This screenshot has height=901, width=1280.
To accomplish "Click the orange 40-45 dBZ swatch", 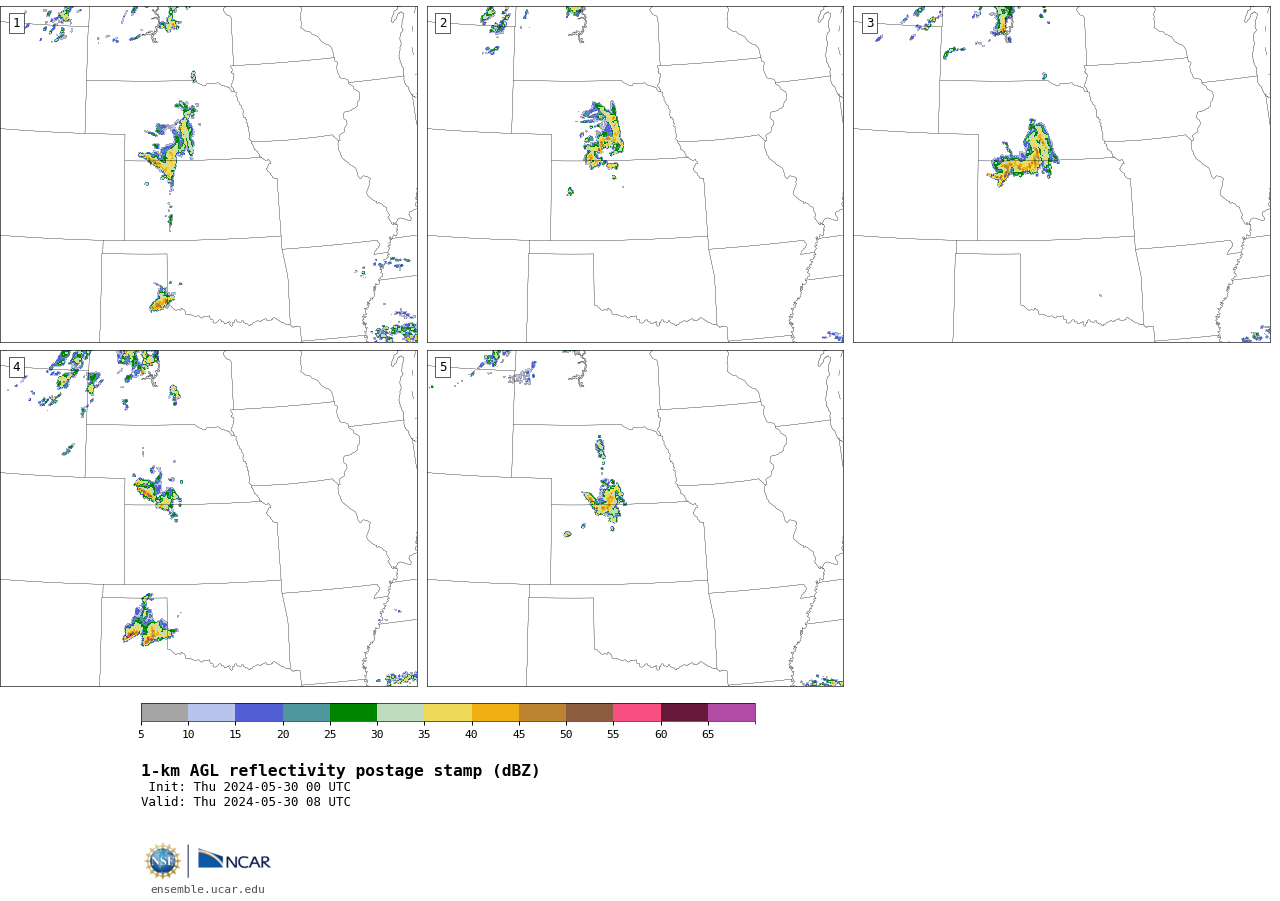I will point(495,713).
